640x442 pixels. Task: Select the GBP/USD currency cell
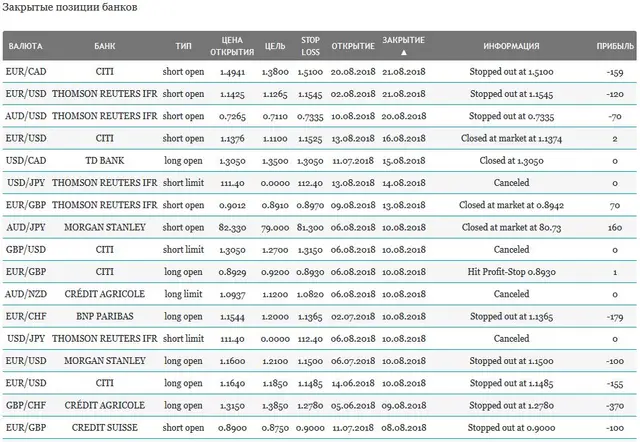pos(26,249)
